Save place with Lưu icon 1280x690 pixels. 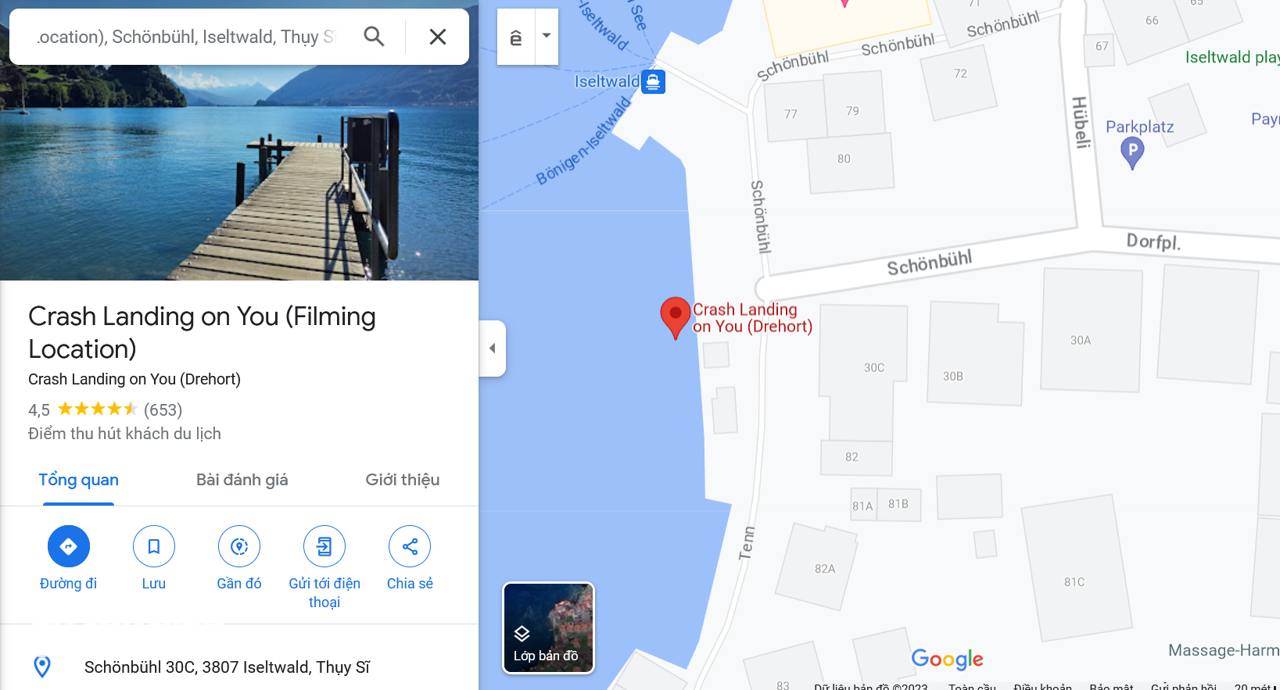[154, 547]
